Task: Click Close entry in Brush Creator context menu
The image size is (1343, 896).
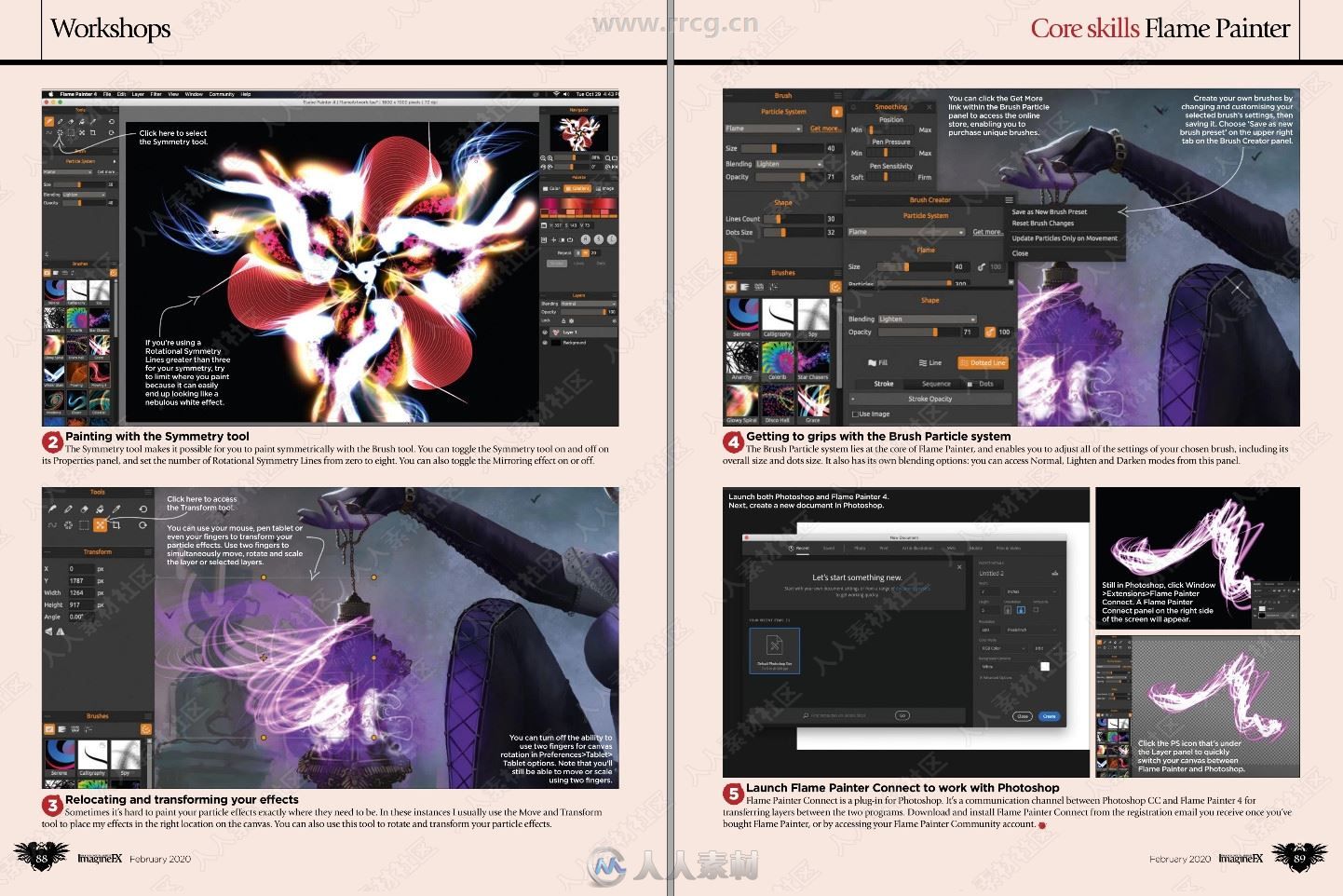Action: [1020, 253]
